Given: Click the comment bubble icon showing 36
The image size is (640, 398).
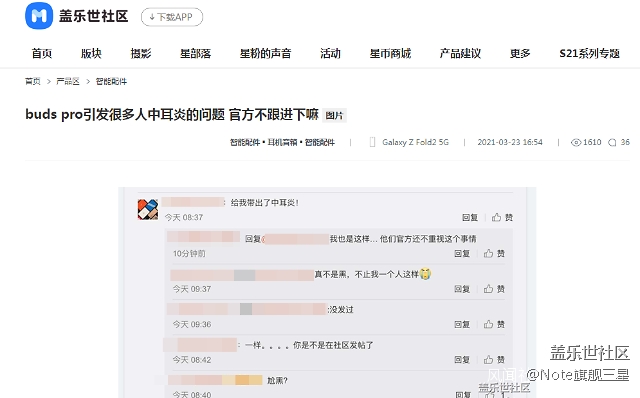Looking at the screenshot, I should coord(612,142).
